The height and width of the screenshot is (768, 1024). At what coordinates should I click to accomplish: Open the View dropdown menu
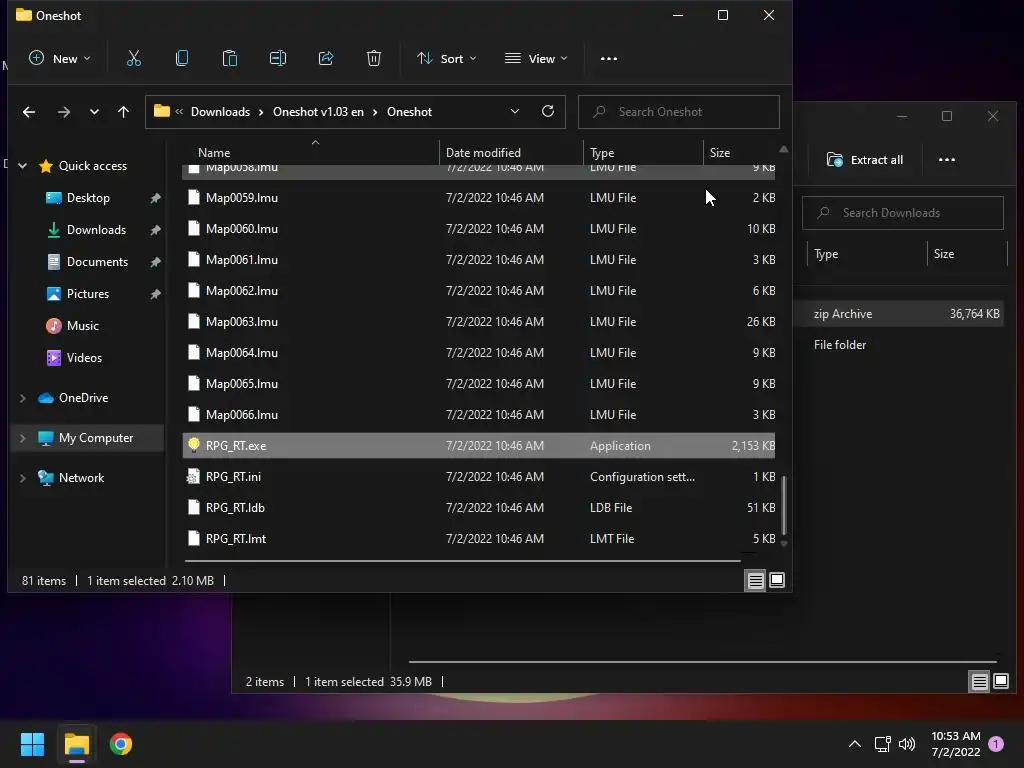536,58
